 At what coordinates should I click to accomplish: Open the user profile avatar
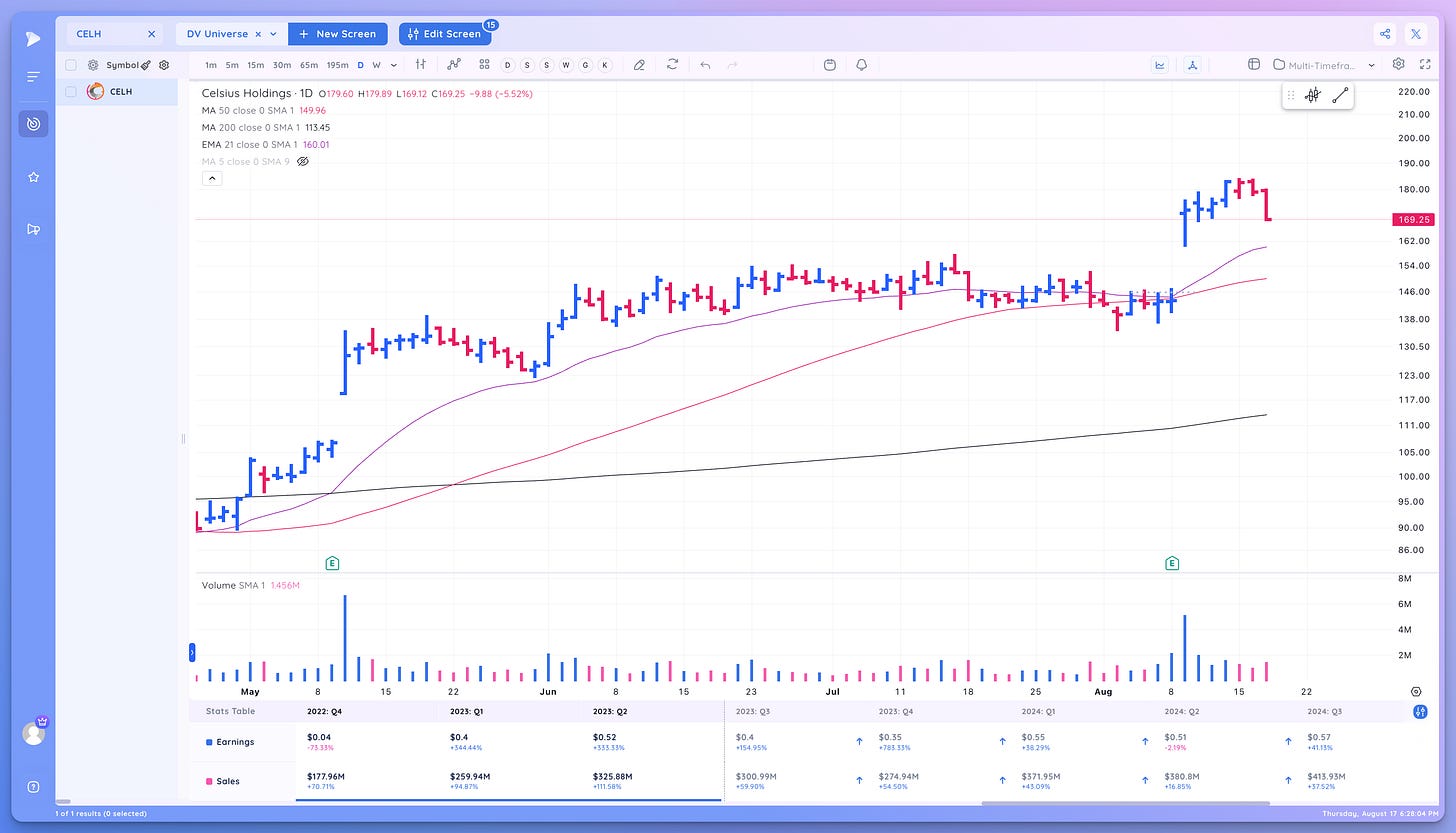tap(33, 733)
